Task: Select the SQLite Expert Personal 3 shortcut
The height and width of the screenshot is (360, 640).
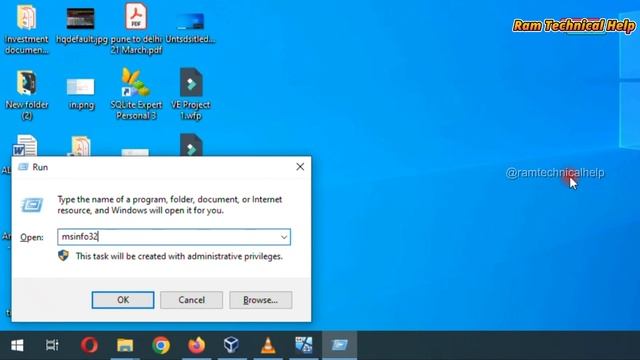Action: (136, 94)
